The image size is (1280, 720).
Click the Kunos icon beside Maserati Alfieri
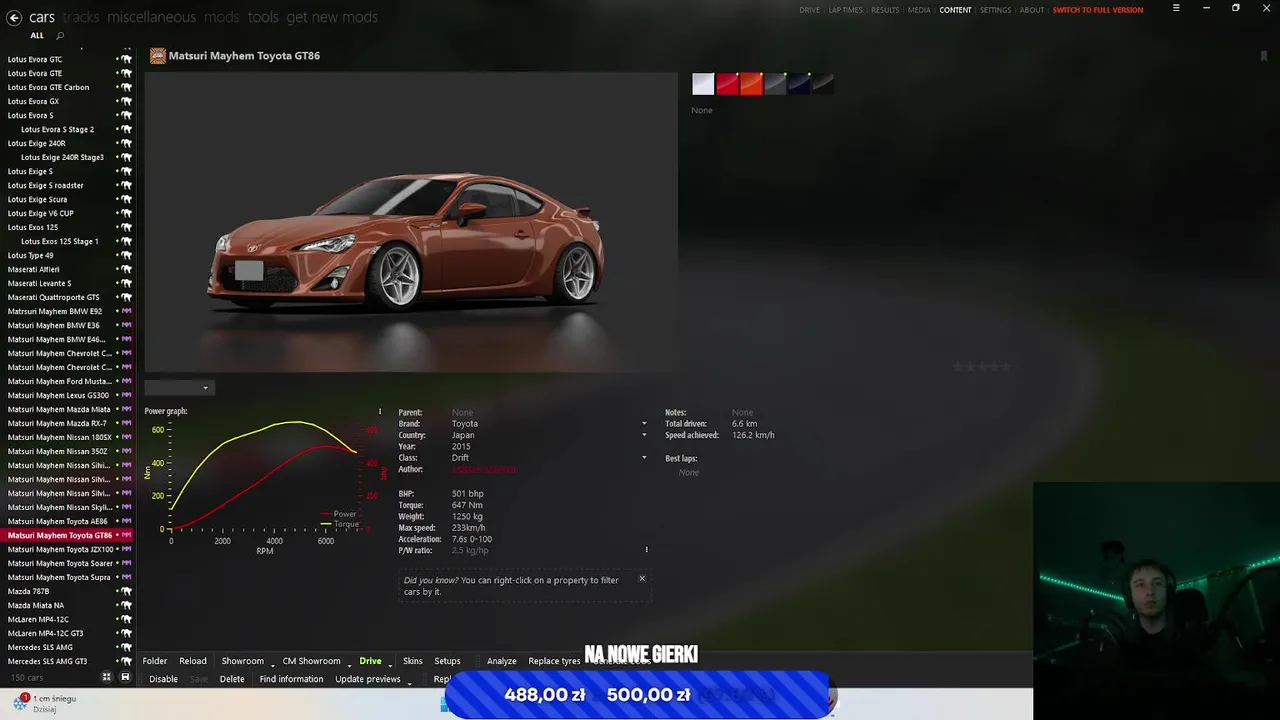(x=126, y=269)
